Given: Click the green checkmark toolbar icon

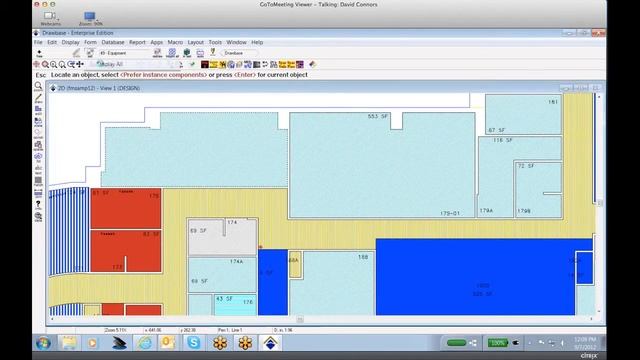Looking at the screenshot, I should [x=192, y=64].
